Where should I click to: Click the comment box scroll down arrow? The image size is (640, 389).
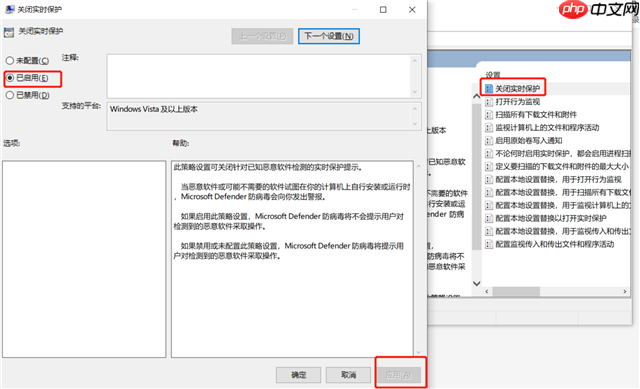click(x=415, y=92)
